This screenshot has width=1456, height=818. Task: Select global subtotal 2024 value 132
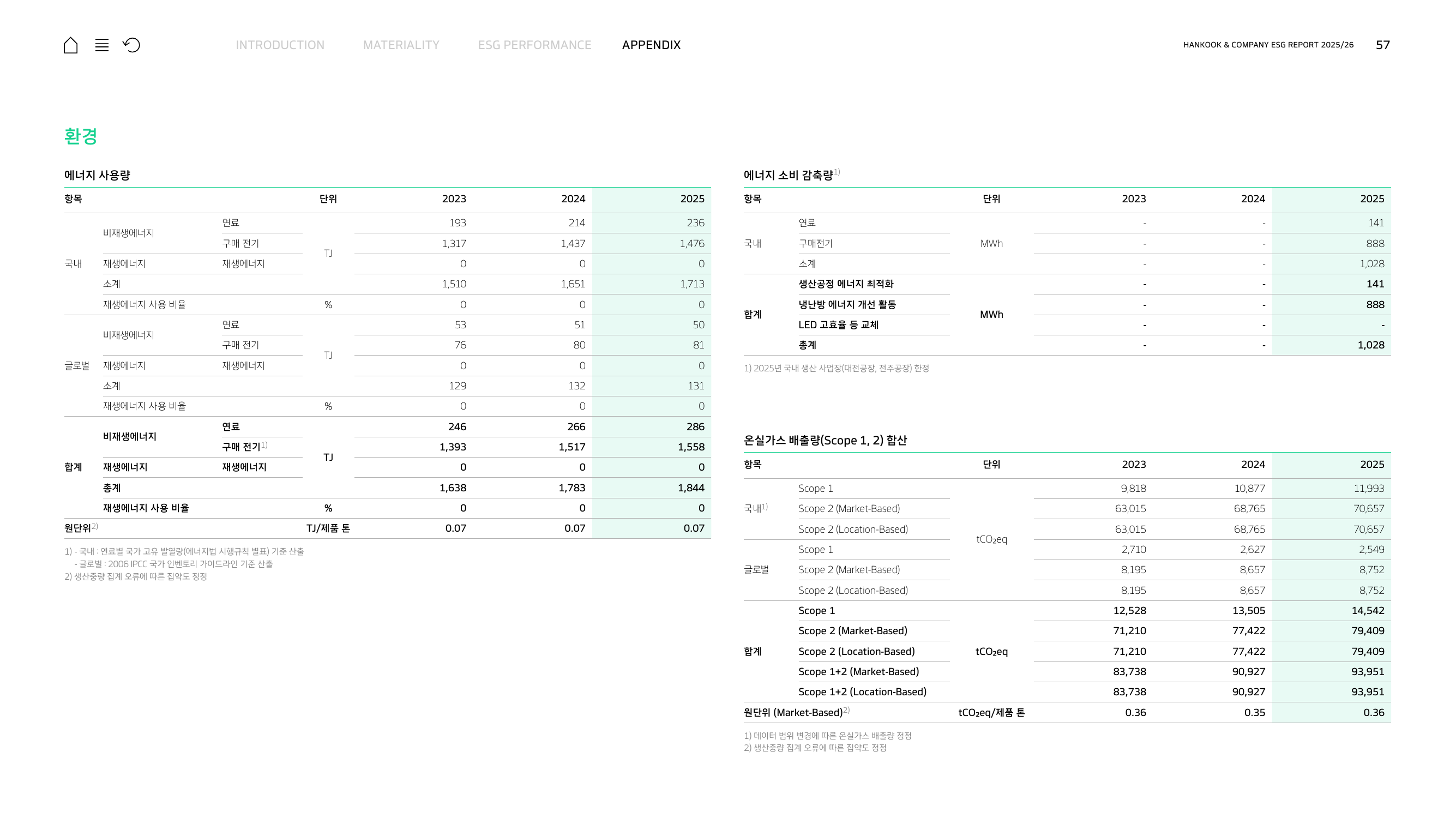(576, 386)
